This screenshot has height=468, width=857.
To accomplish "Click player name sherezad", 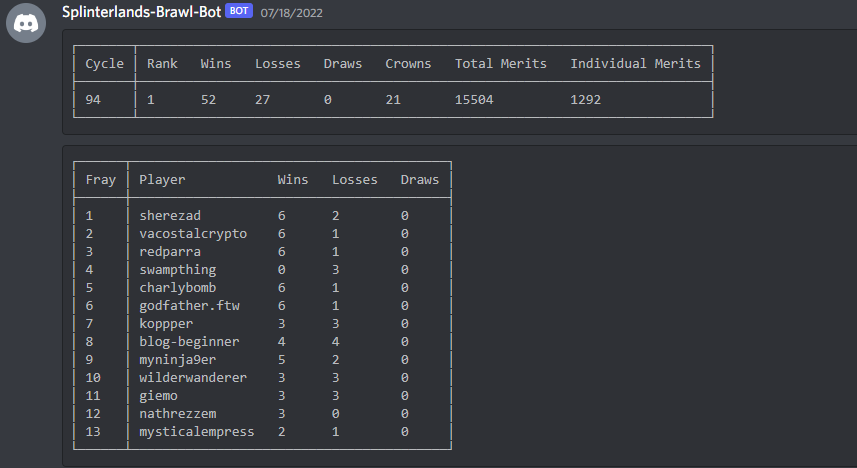I will click(170, 215).
